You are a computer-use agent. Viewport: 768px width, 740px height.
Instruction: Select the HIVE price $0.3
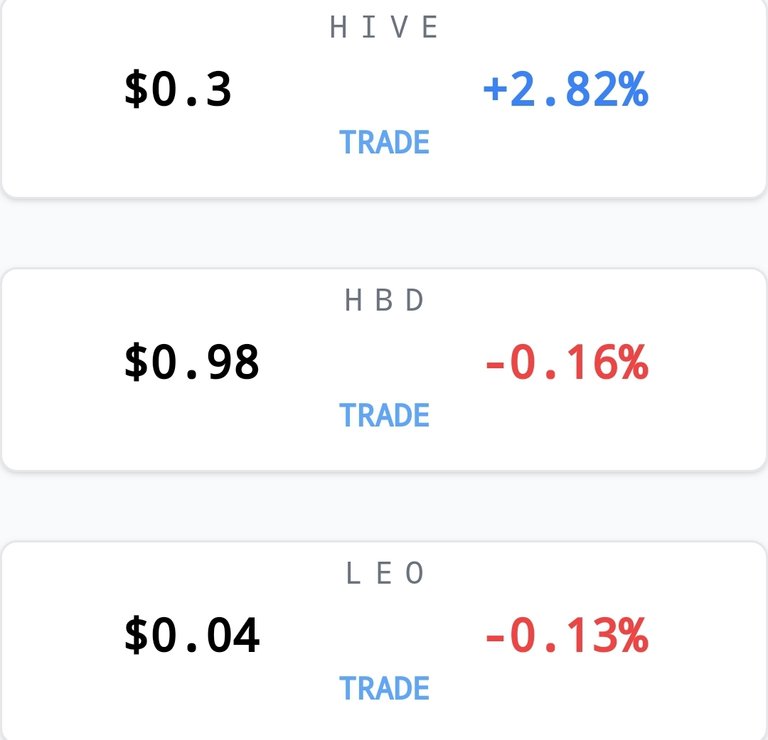coord(178,89)
